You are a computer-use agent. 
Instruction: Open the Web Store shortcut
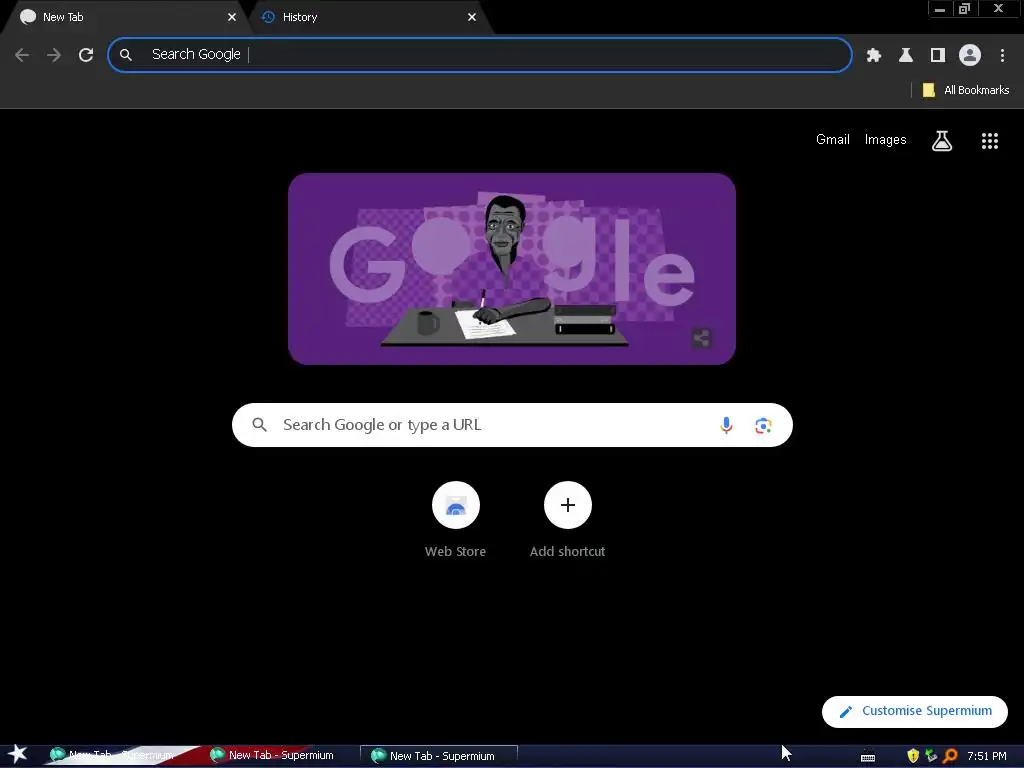click(x=455, y=520)
